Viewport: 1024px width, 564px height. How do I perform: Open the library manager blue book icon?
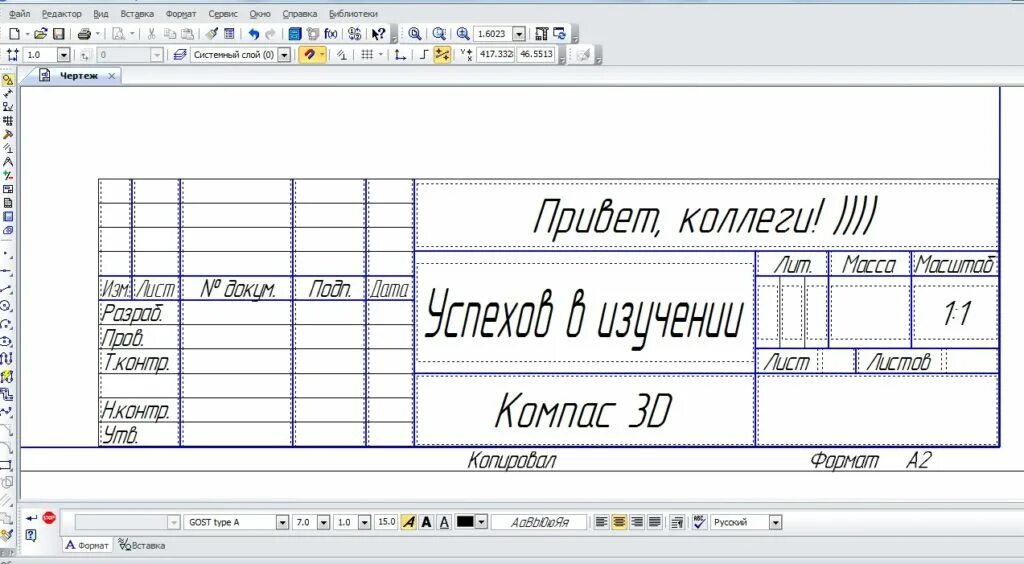pos(295,33)
